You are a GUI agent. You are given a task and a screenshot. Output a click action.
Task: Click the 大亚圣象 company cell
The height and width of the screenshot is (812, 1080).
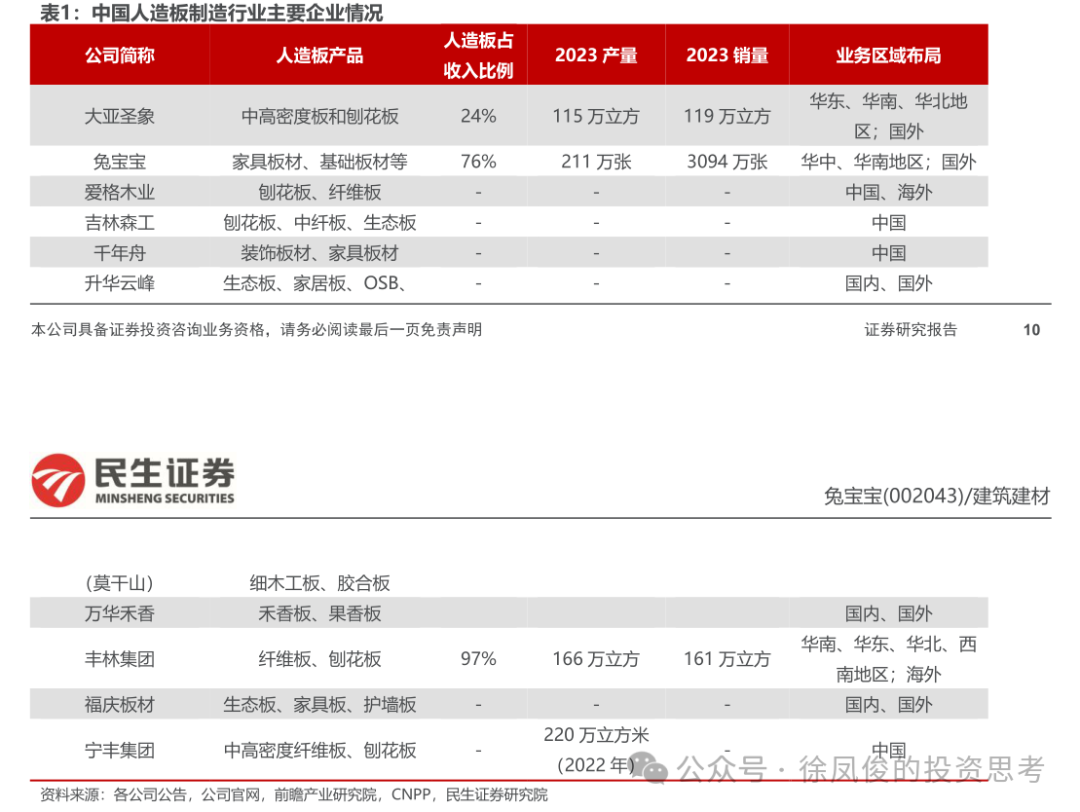120,116
